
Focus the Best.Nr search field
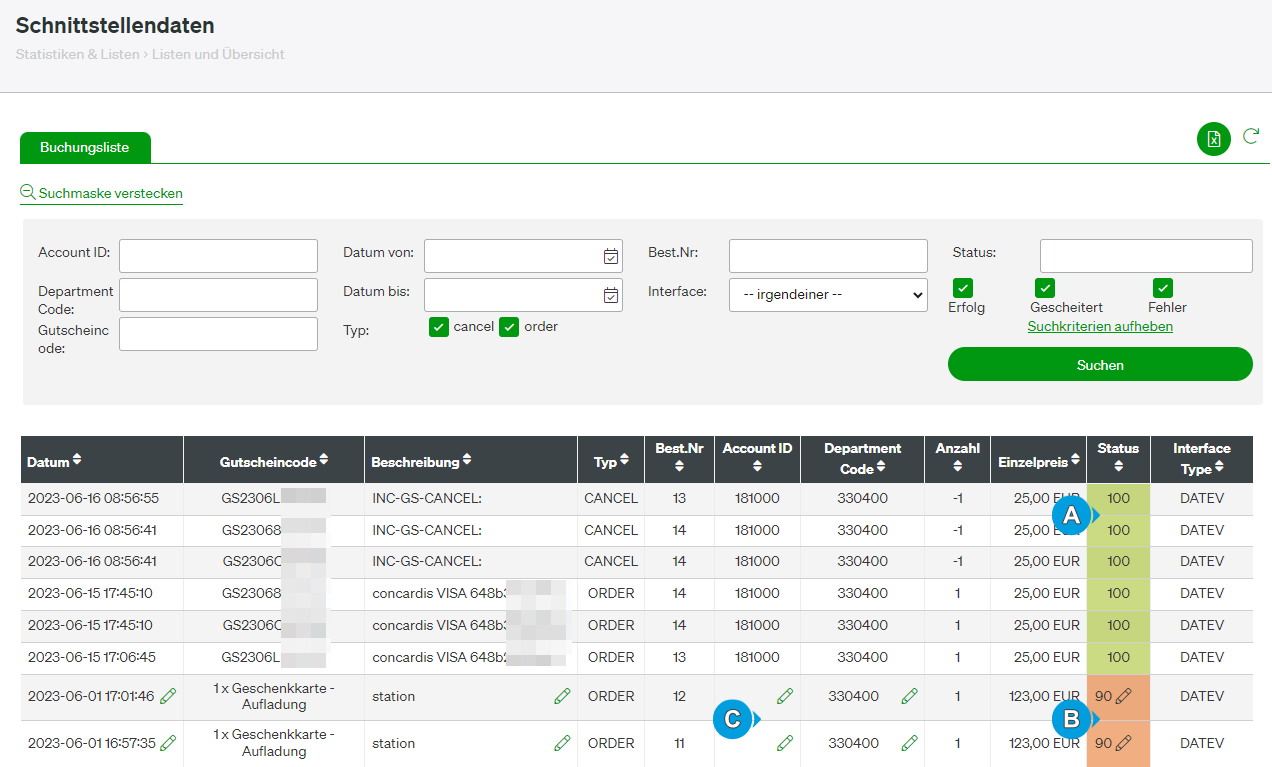(828, 256)
